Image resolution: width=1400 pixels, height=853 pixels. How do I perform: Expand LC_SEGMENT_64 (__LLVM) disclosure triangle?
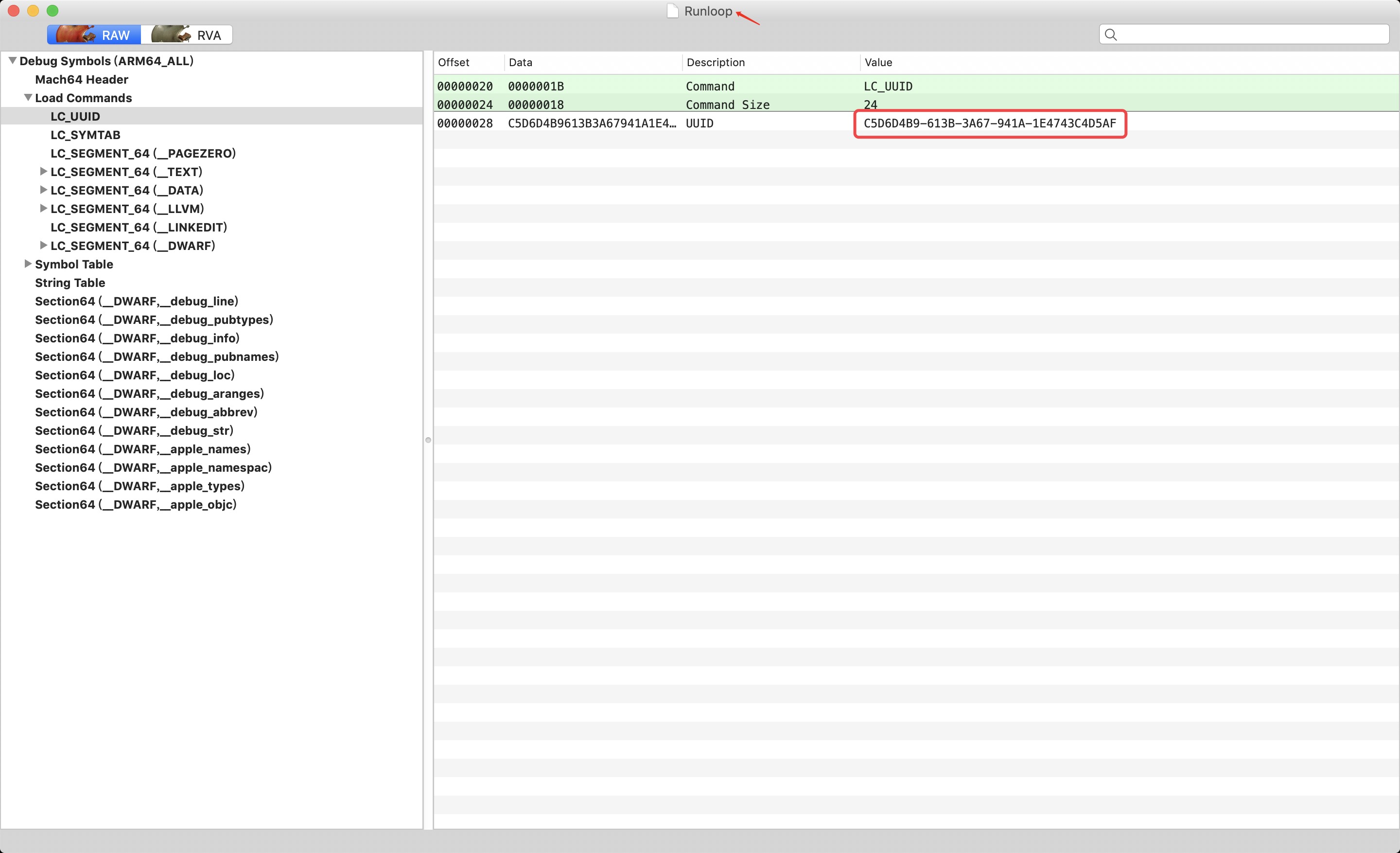pyautogui.click(x=43, y=209)
